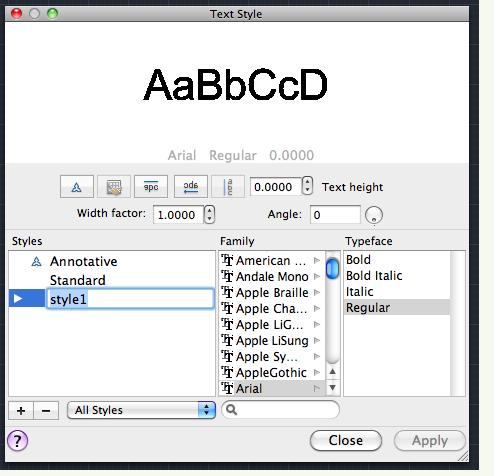Click the Angle dial control
494x476 pixels.
click(x=374, y=215)
